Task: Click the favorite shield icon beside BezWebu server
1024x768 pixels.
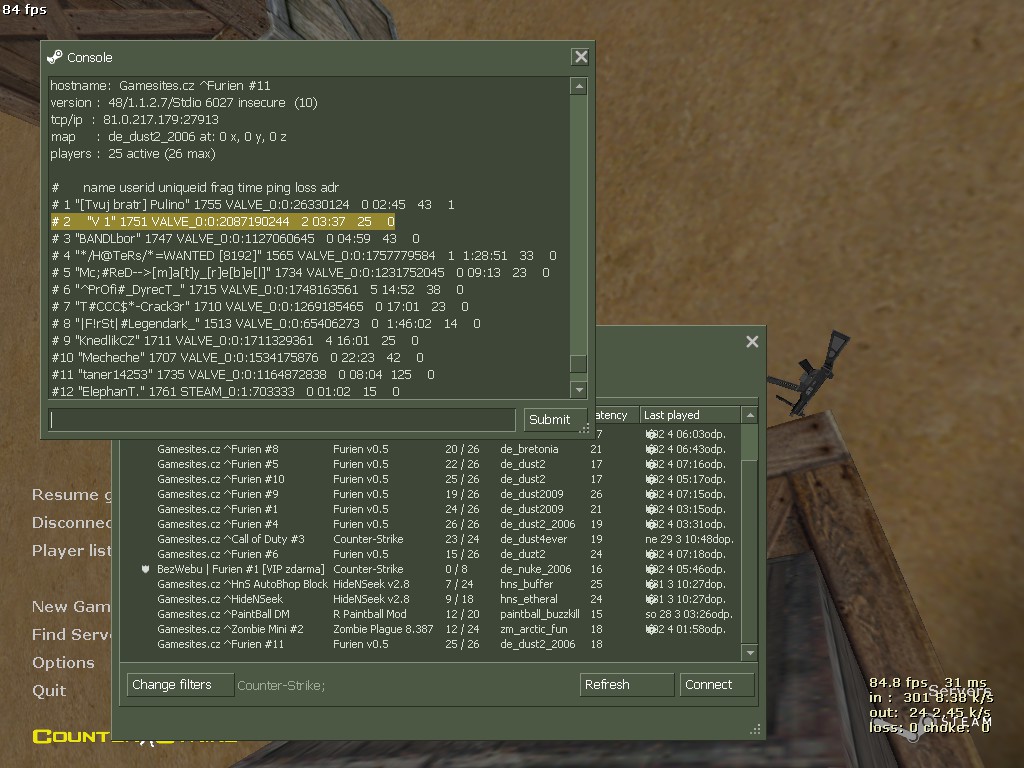Action: pyautogui.click(x=146, y=569)
